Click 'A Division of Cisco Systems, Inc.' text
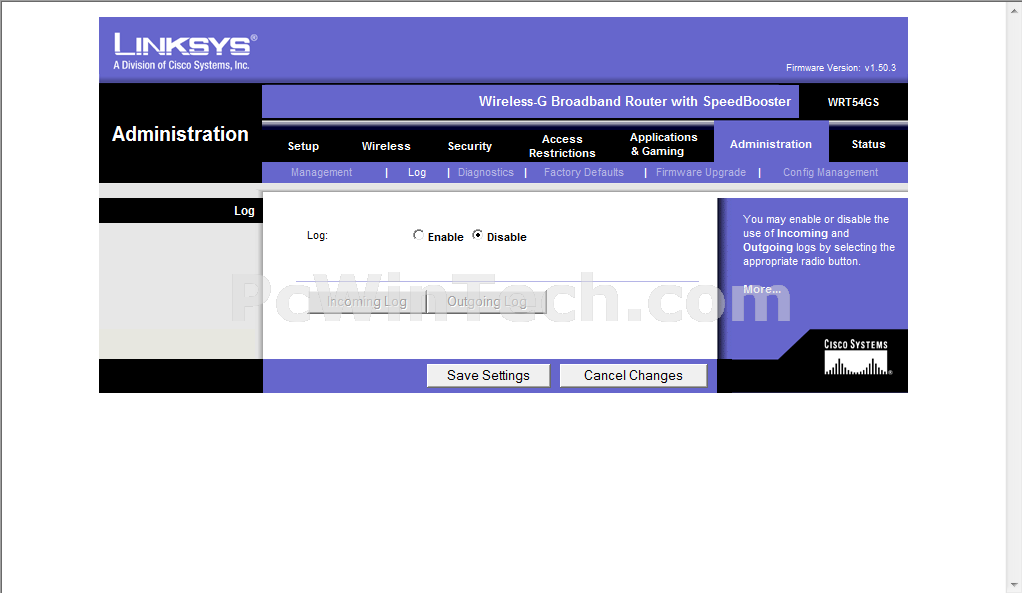 click(181, 65)
